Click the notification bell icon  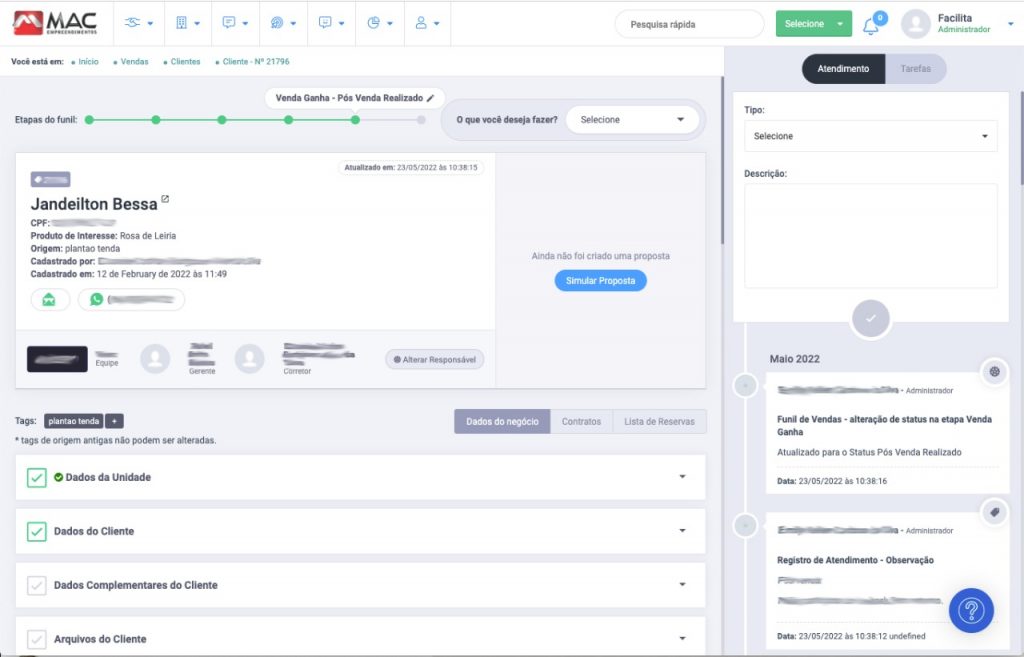(871, 25)
